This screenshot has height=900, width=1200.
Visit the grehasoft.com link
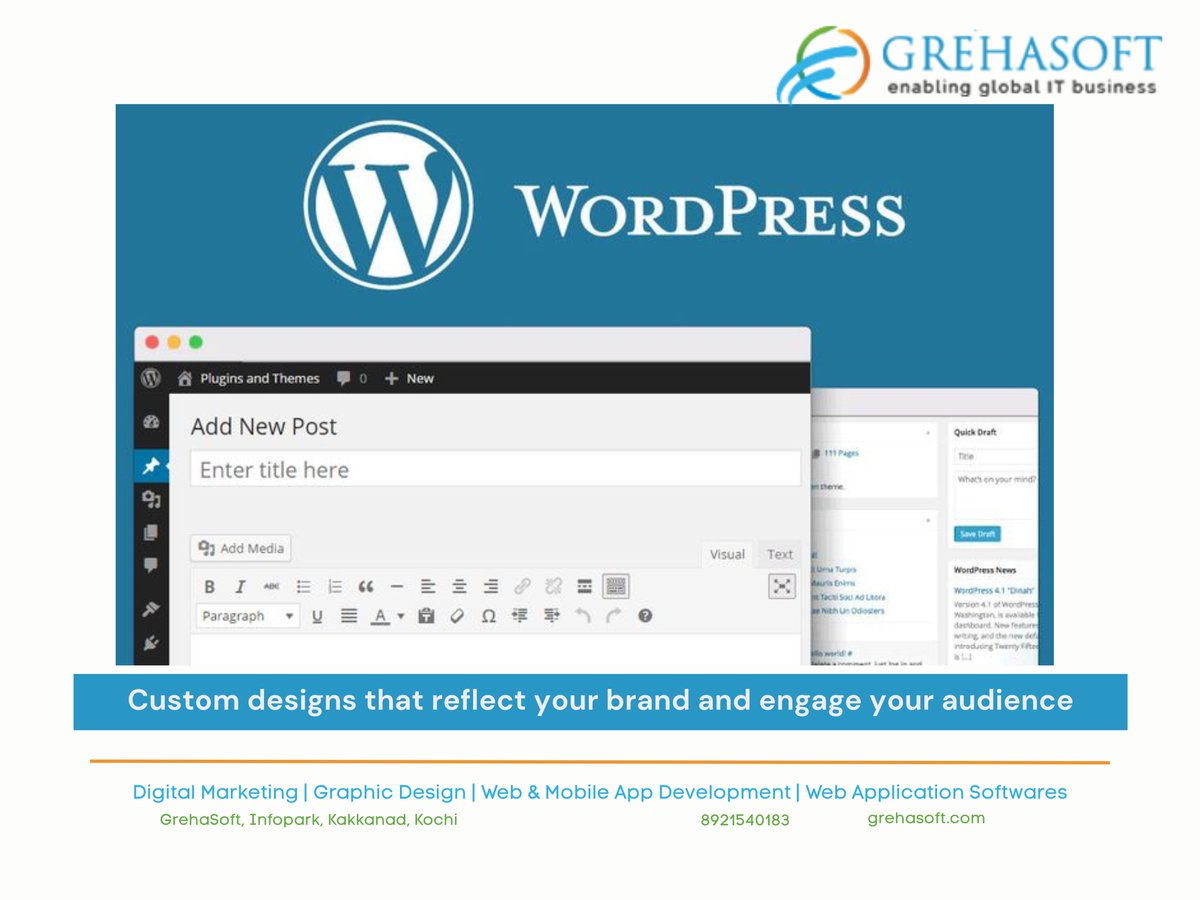coord(925,818)
